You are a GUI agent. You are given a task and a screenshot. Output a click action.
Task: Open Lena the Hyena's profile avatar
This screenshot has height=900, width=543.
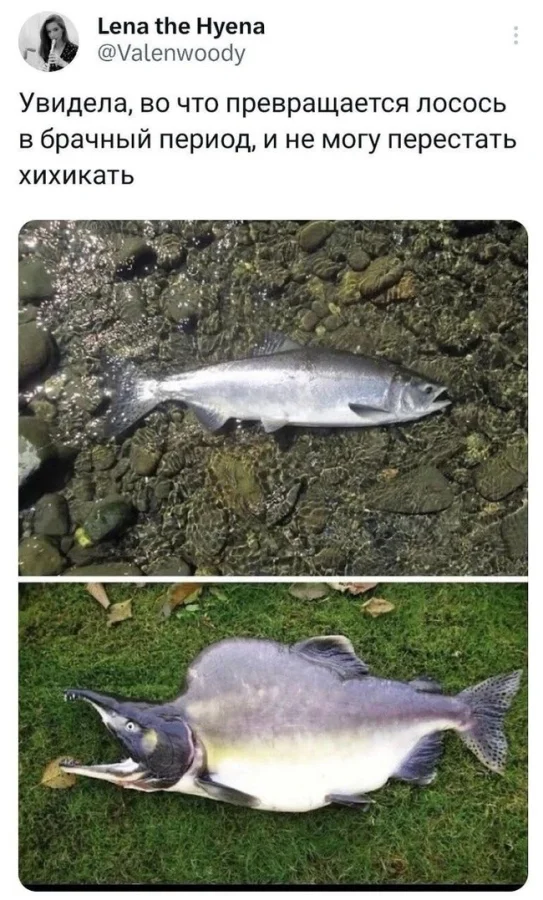tap(48, 41)
